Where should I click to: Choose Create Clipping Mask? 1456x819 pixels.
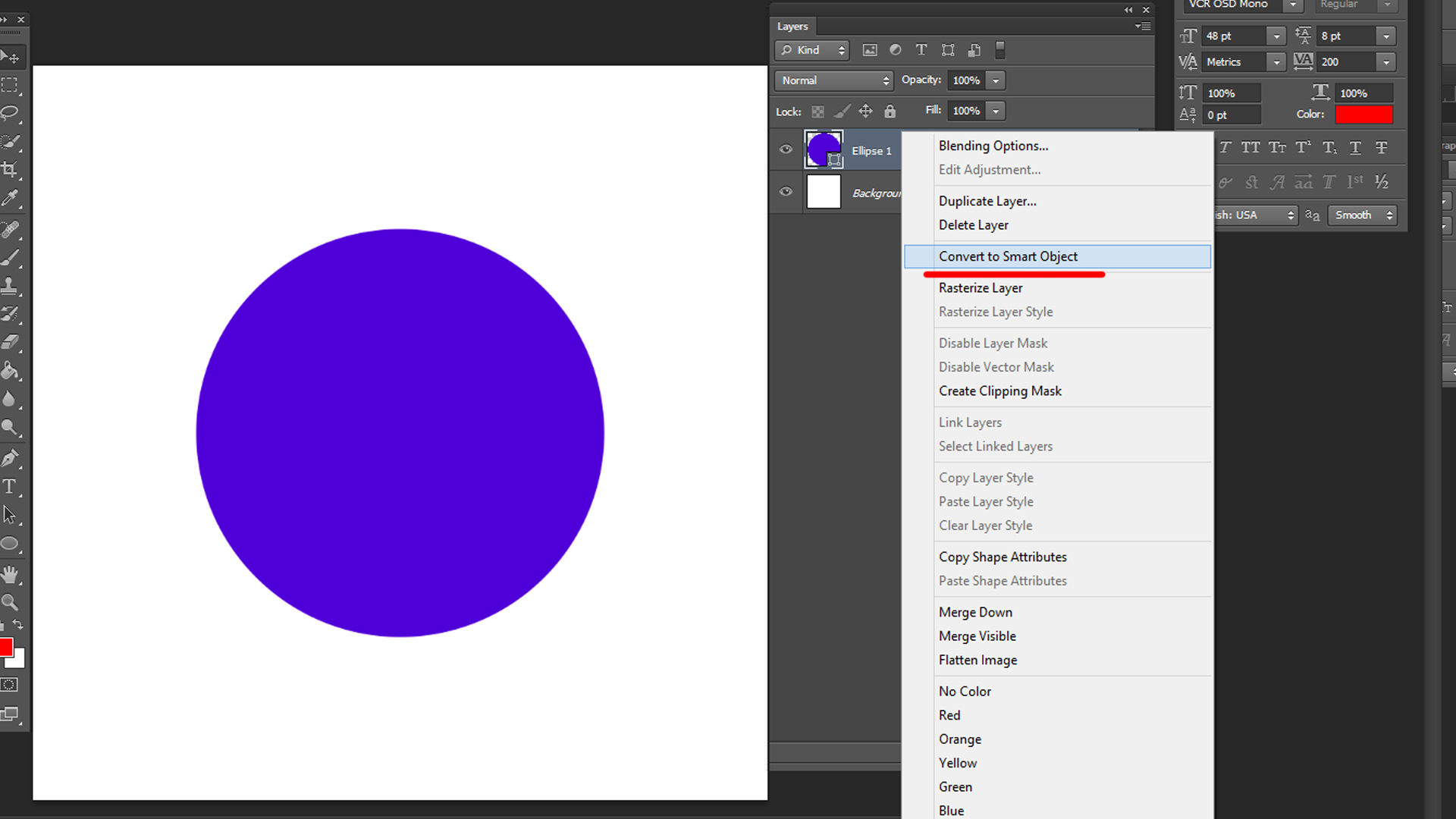click(x=999, y=391)
